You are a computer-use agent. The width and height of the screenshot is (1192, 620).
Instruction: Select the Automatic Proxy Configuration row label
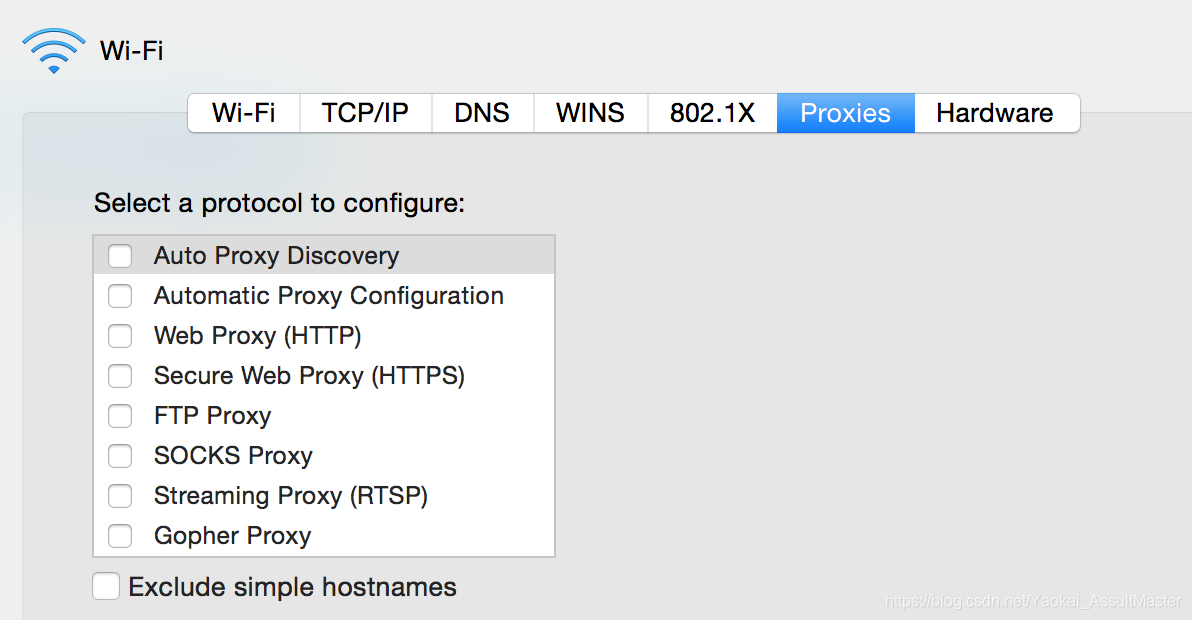point(328,296)
